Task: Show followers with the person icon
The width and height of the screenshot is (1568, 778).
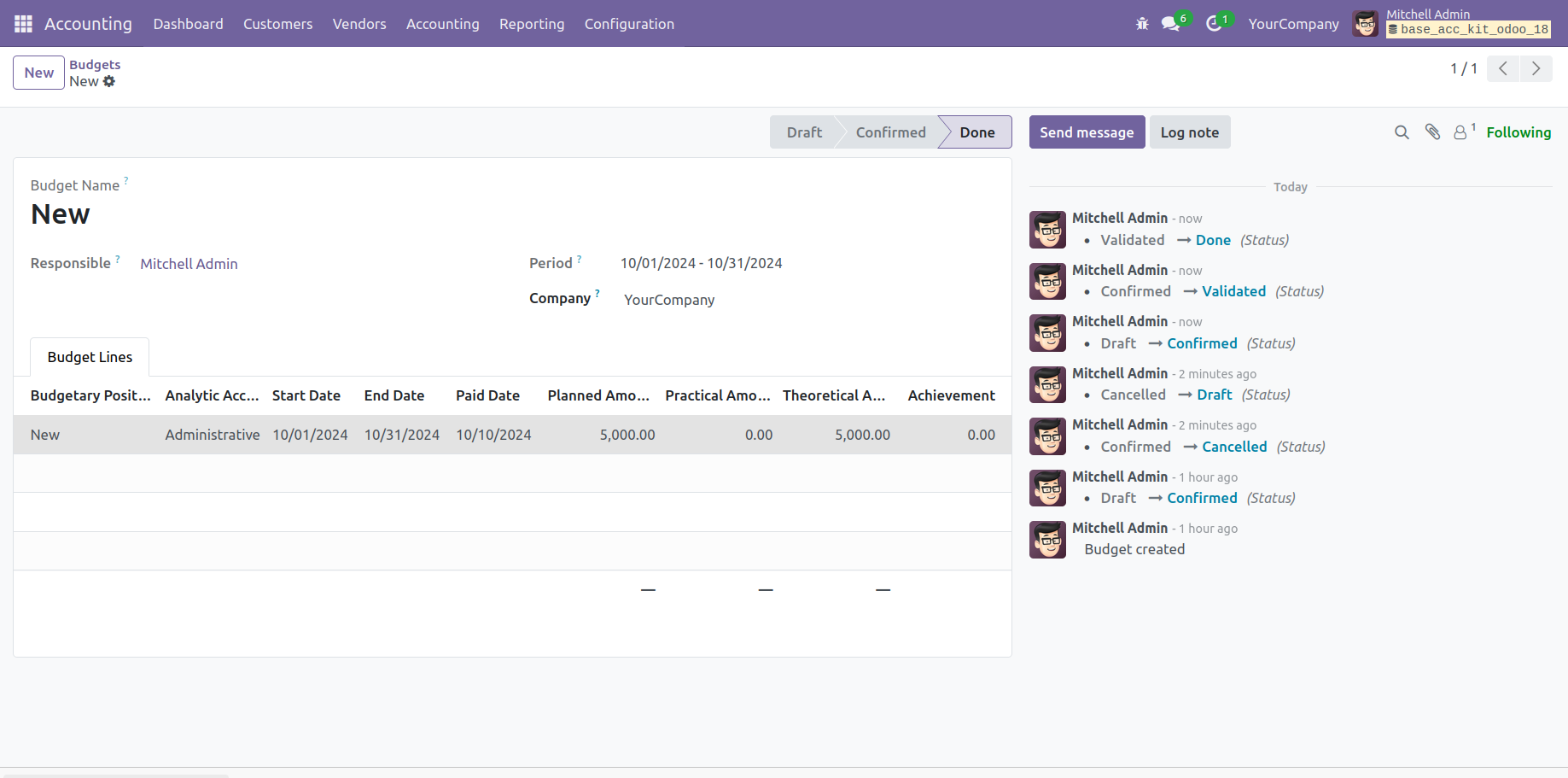Action: pyautogui.click(x=1461, y=132)
